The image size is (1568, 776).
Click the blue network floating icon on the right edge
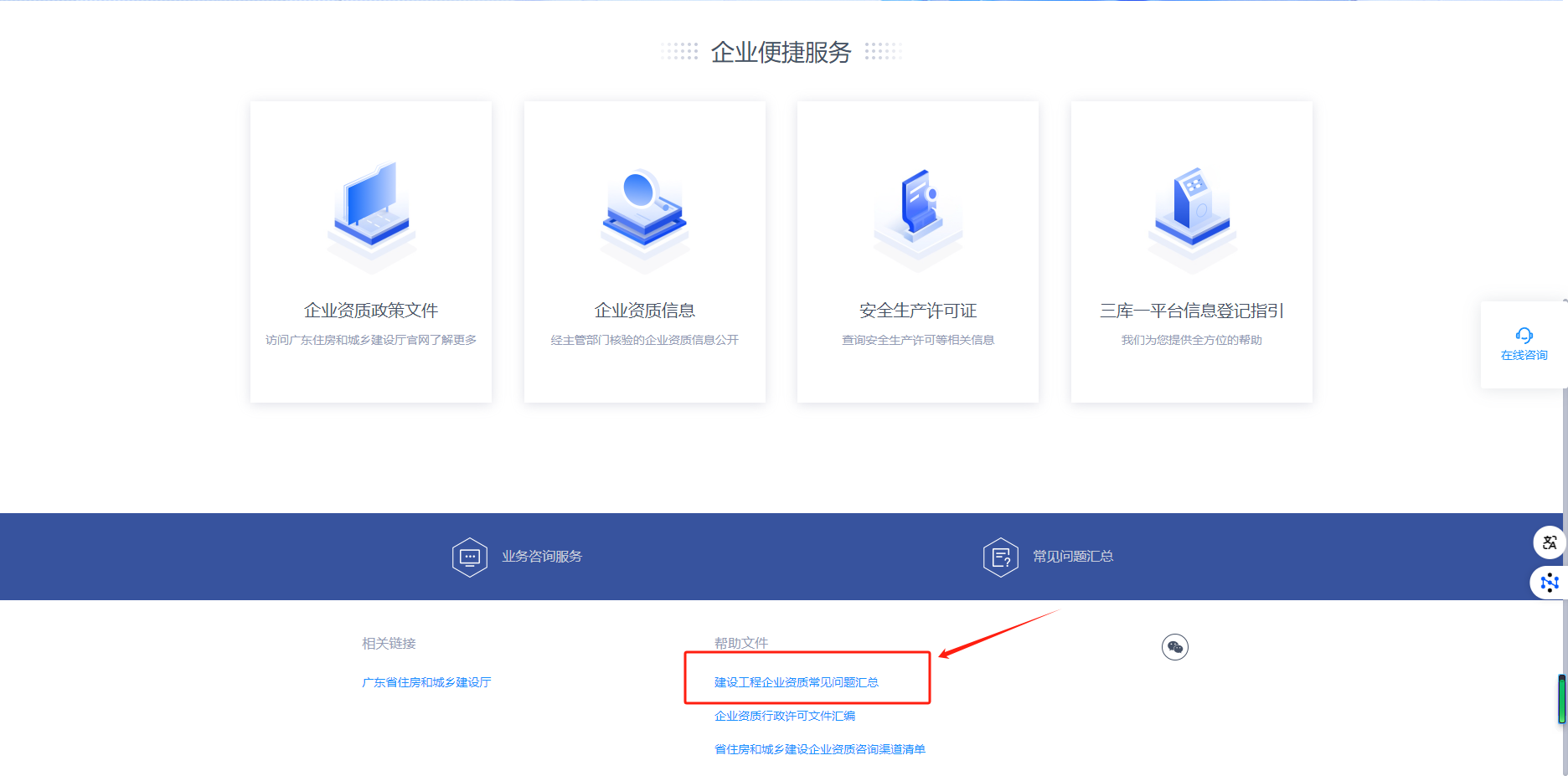point(1549,583)
